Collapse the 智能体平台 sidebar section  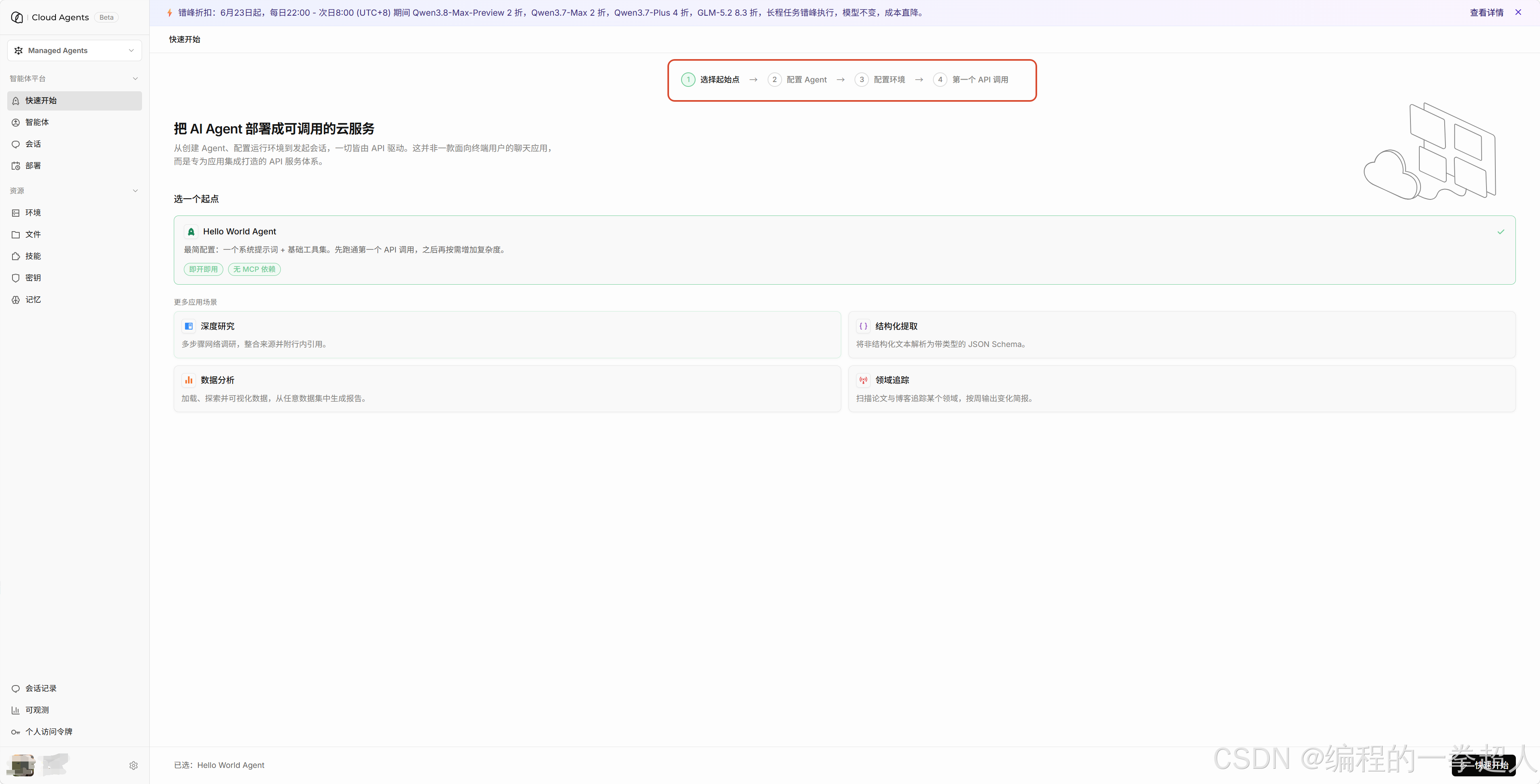pos(135,79)
